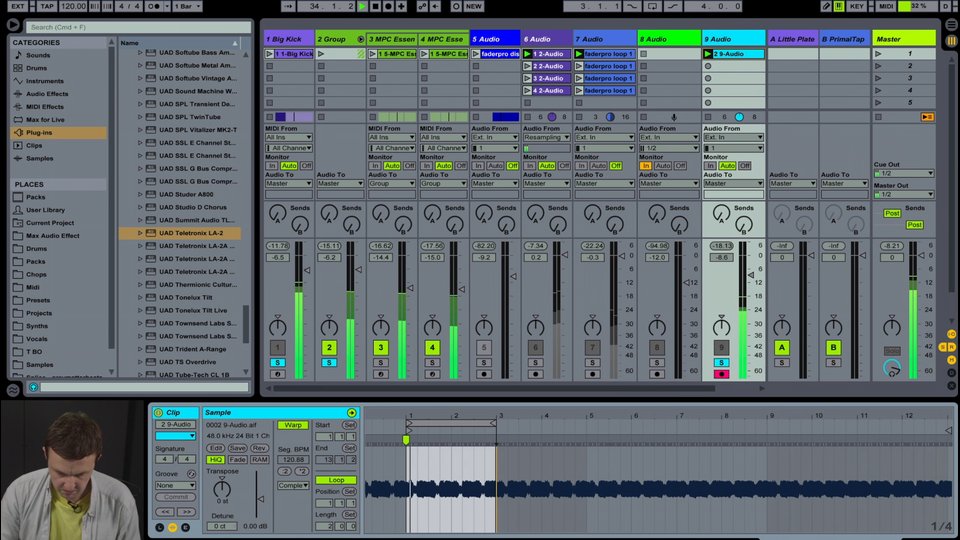Image resolution: width=960 pixels, height=540 pixels.
Task: Open track 6 Audio From Resampling dropdown
Action: [x=546, y=137]
